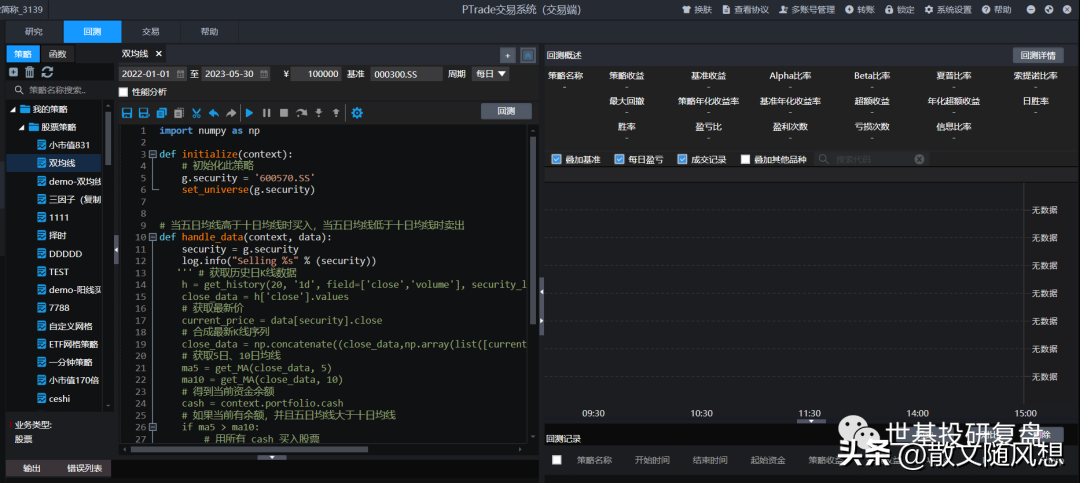Stop execution with the square stop icon
Viewport: 1080px width, 483px height.
pos(284,113)
